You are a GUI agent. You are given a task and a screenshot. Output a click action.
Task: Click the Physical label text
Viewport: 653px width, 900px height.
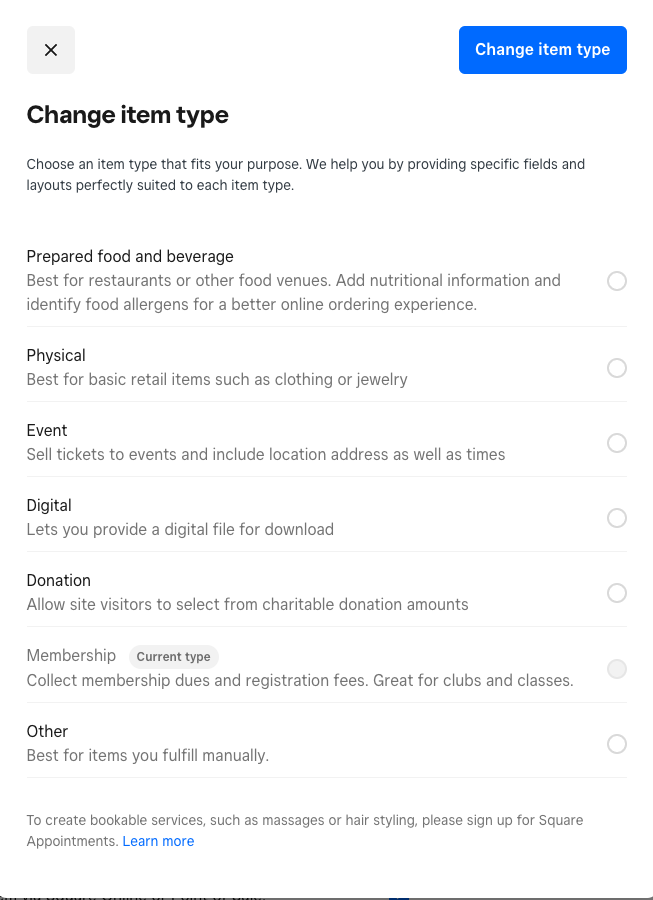55,355
